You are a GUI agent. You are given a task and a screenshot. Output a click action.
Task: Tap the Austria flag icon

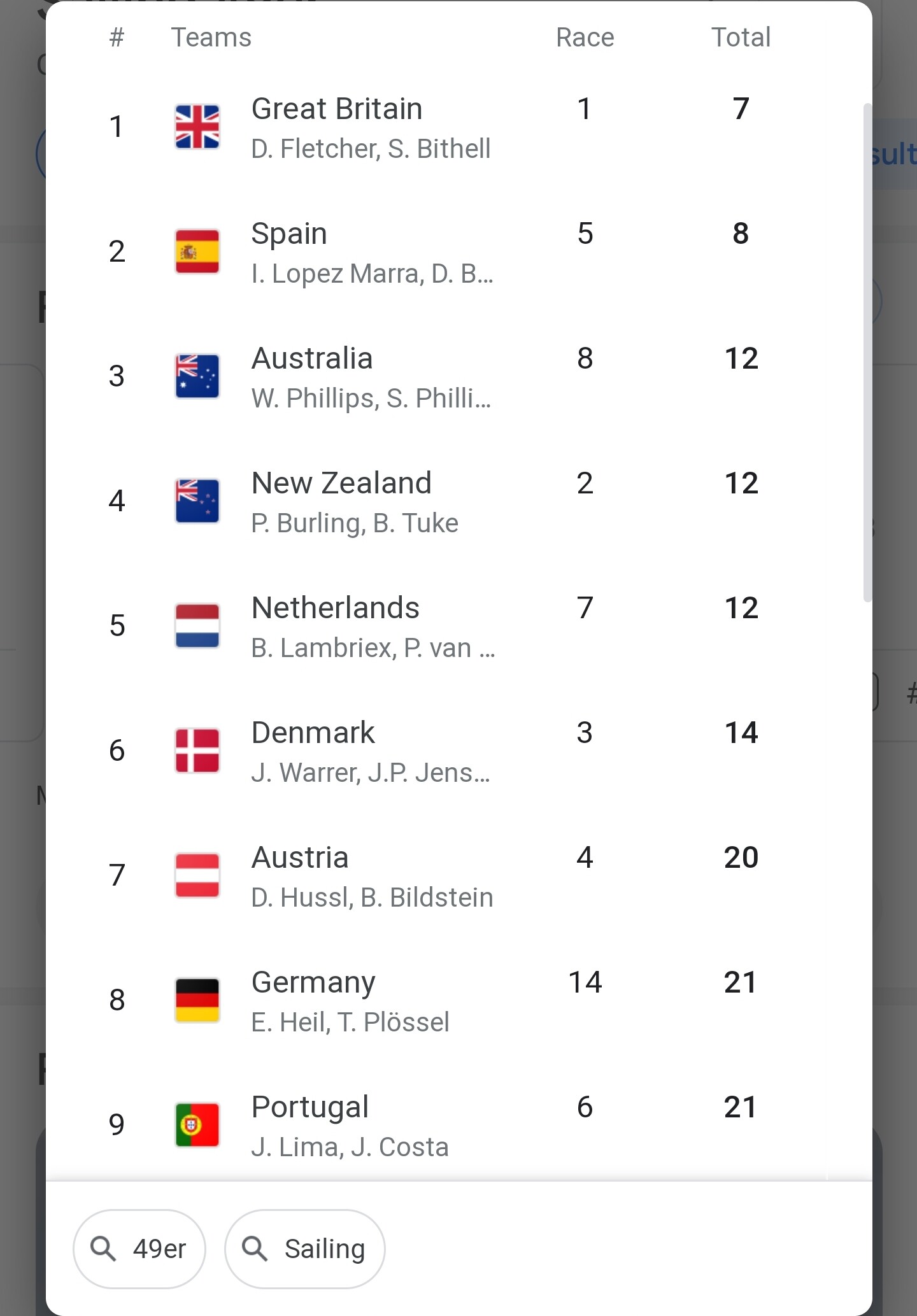tap(197, 875)
